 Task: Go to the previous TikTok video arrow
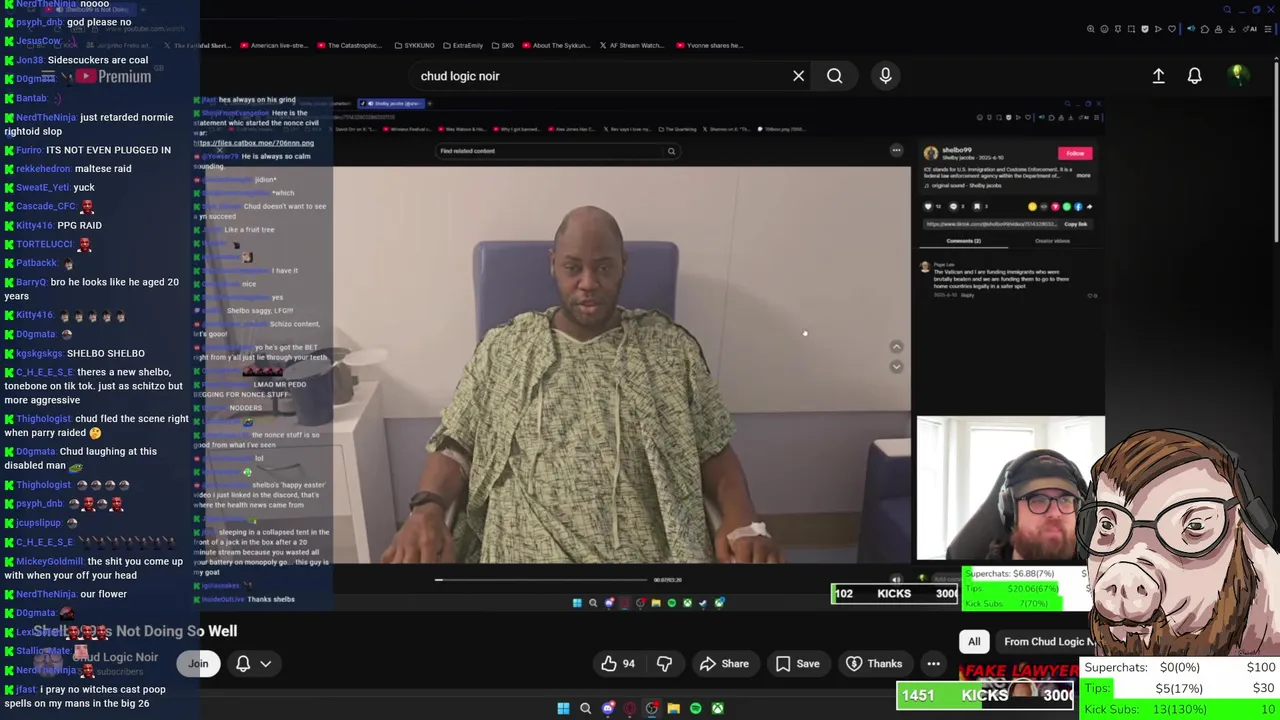(896, 347)
